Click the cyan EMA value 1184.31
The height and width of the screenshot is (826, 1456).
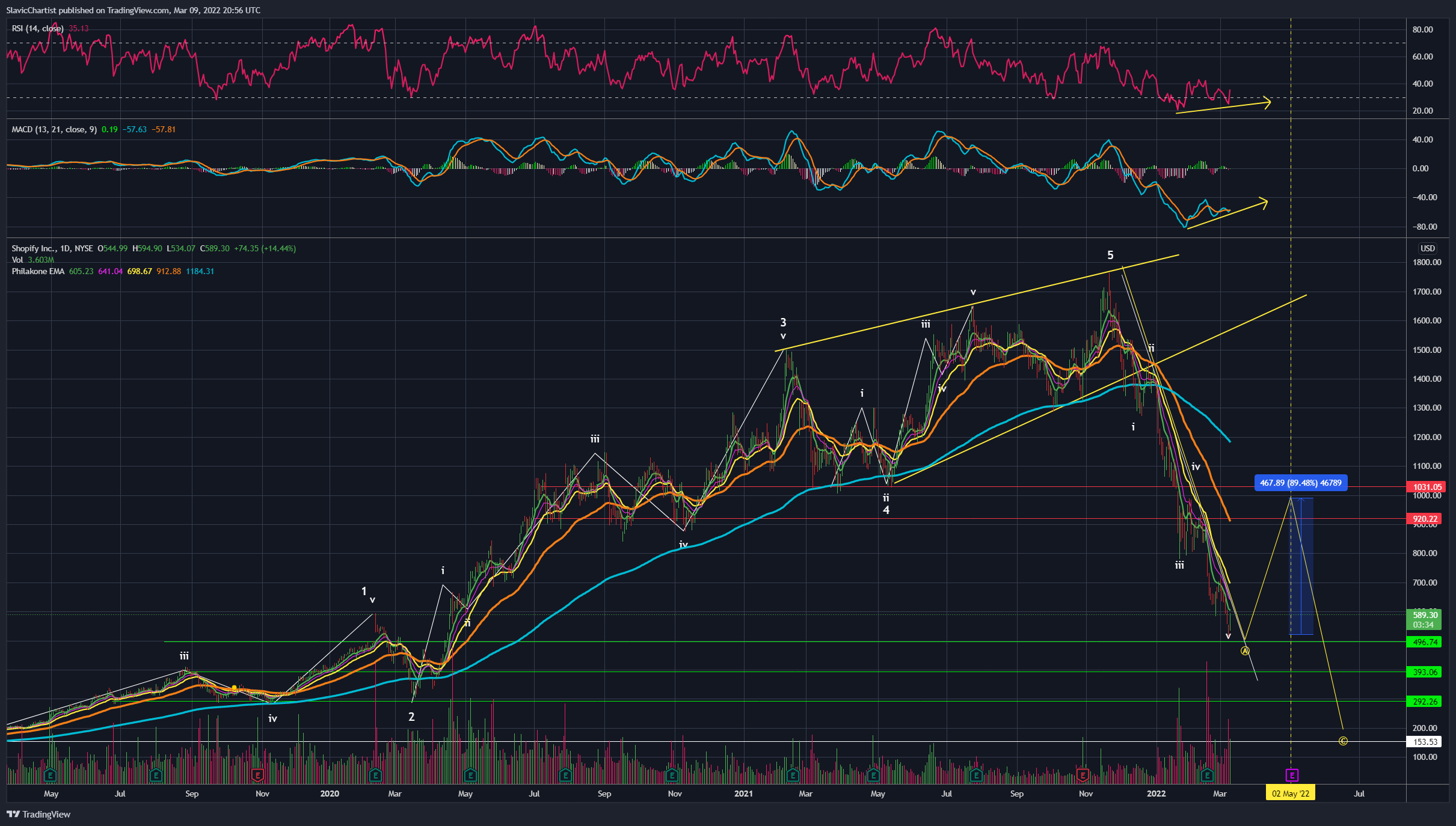tap(200, 271)
